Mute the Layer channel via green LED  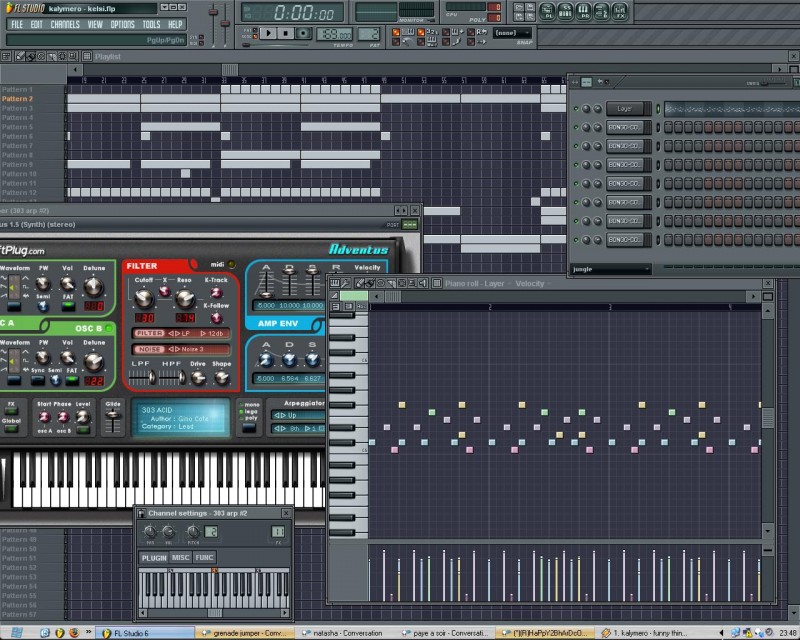pos(576,108)
